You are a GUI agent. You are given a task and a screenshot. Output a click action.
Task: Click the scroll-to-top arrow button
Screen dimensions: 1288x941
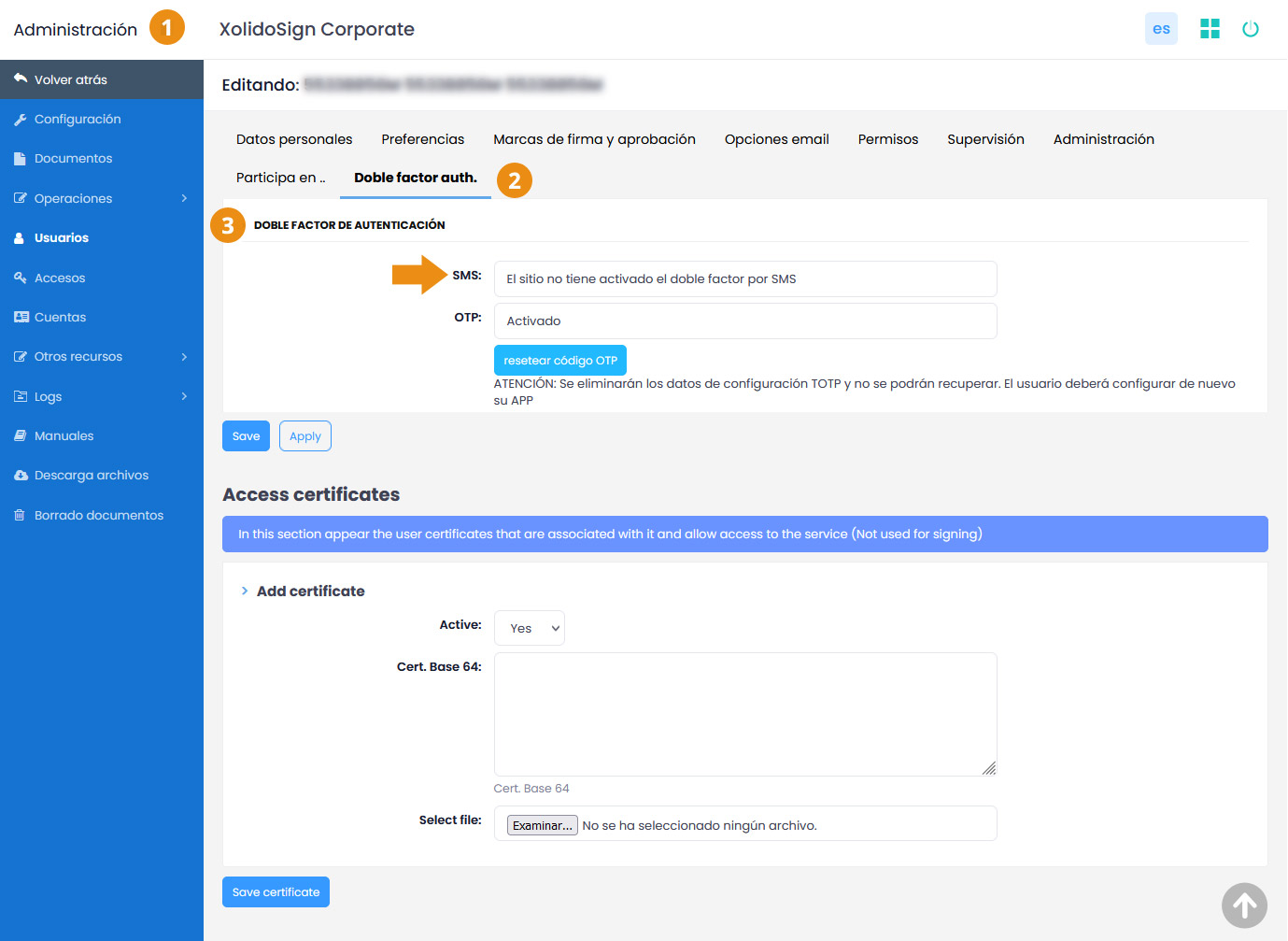tap(1244, 905)
